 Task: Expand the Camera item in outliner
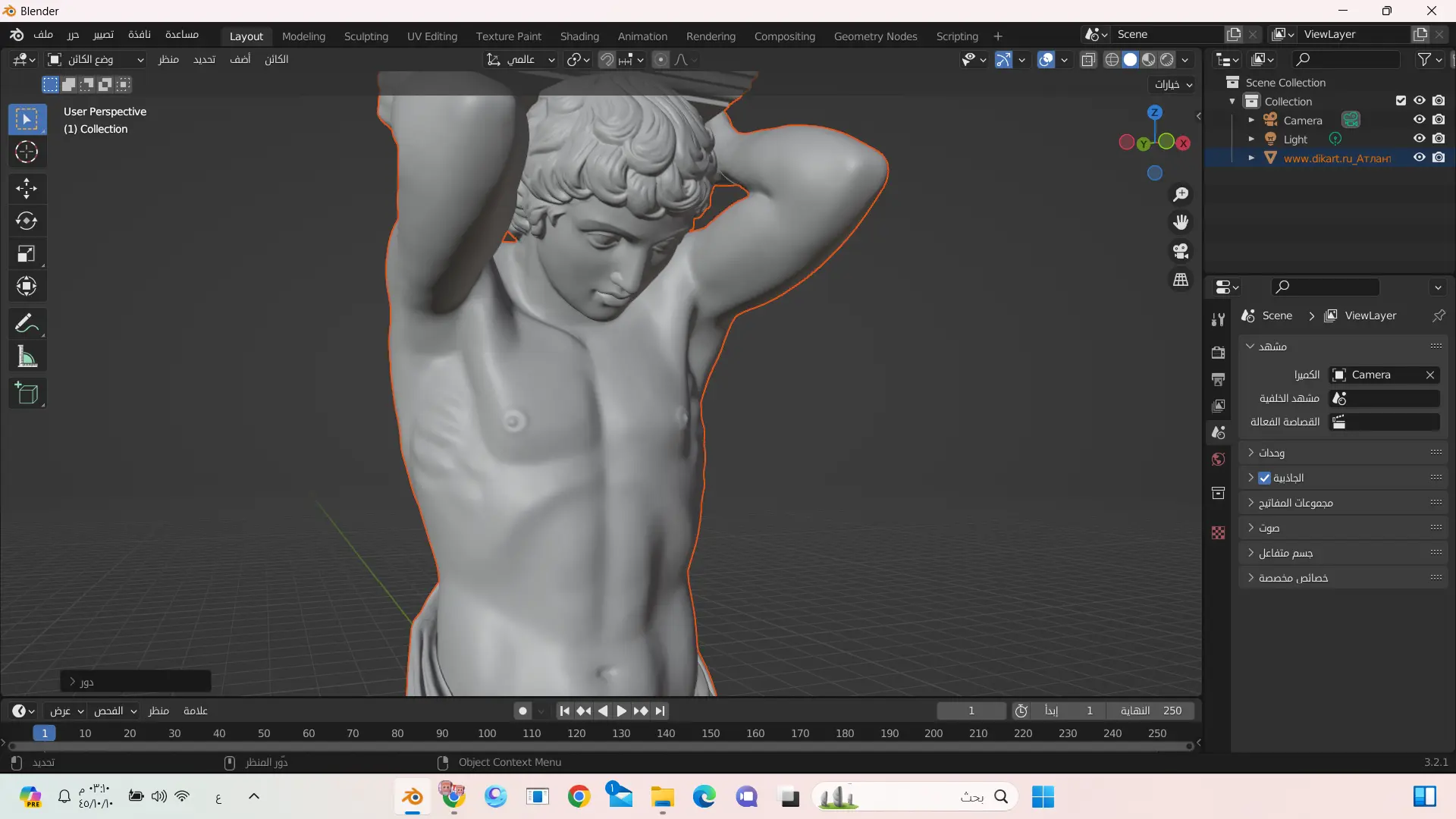[1251, 121]
